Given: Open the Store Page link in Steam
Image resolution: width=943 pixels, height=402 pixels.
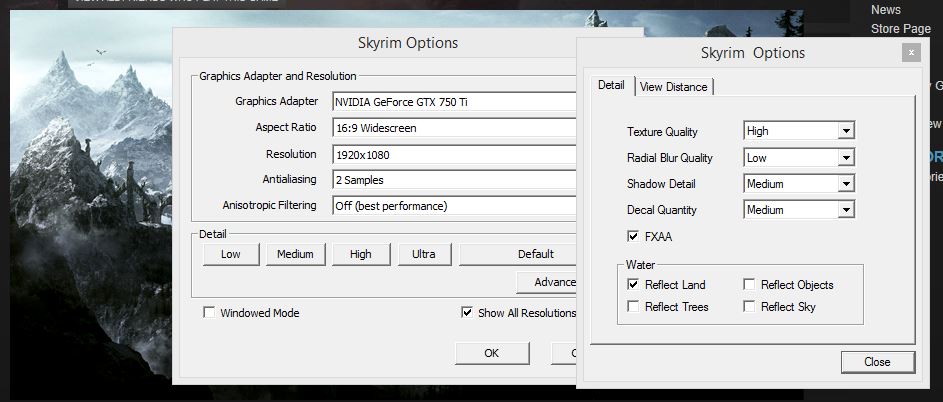Looking at the screenshot, I should [900, 28].
